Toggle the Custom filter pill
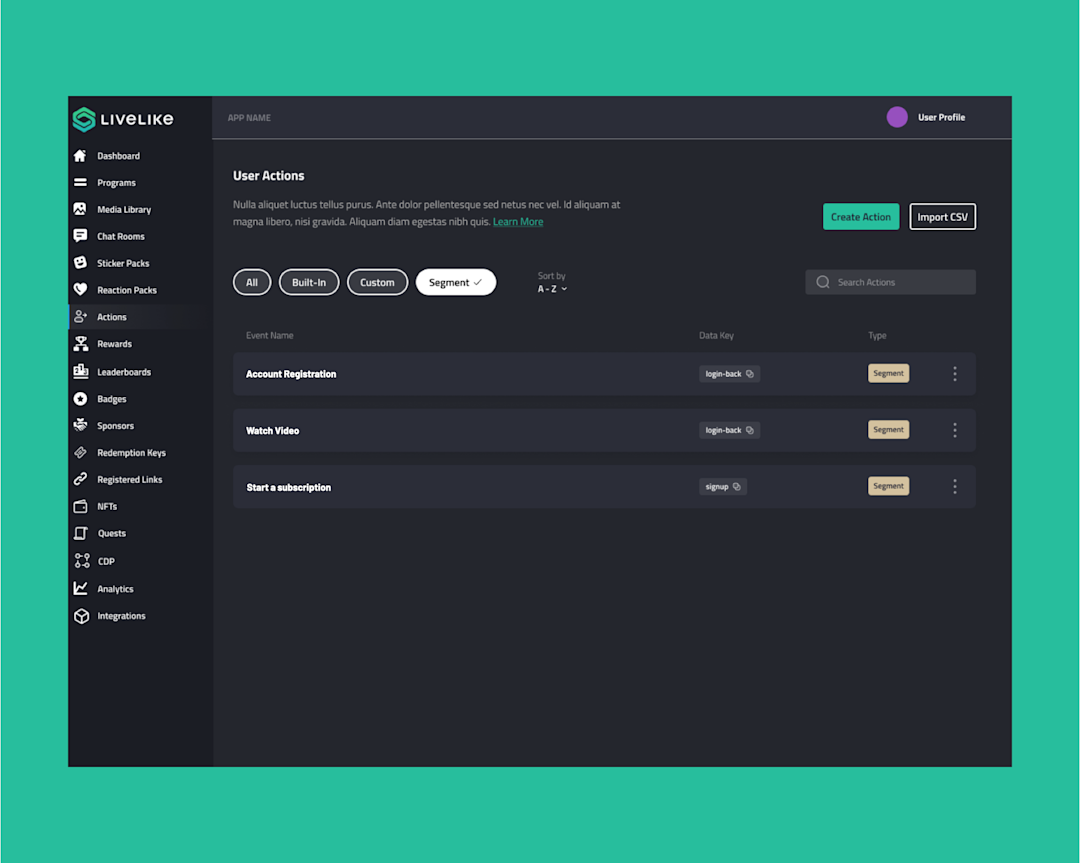 coord(377,282)
